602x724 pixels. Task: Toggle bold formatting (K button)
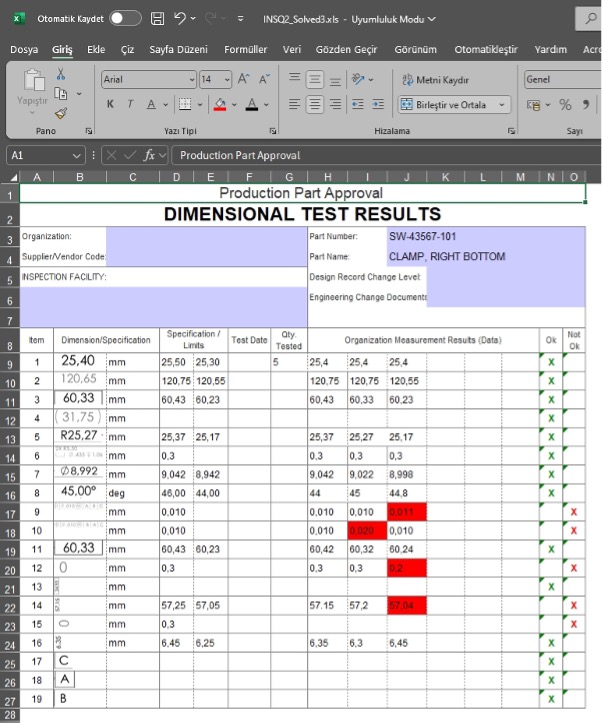pyautogui.click(x=110, y=104)
